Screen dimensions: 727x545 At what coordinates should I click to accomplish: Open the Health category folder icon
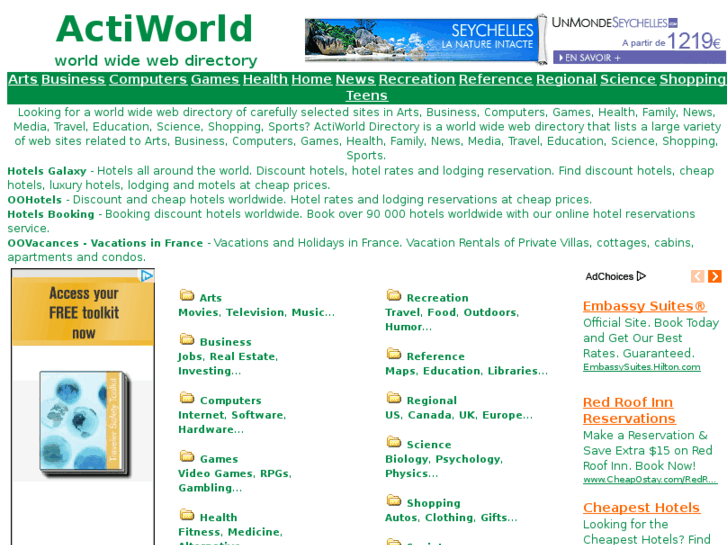click(187, 515)
